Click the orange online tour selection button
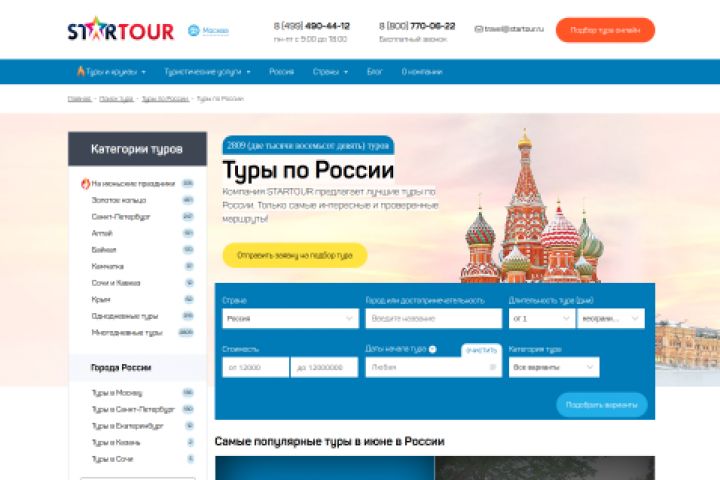Viewport: 720px width, 480px height. [x=605, y=30]
